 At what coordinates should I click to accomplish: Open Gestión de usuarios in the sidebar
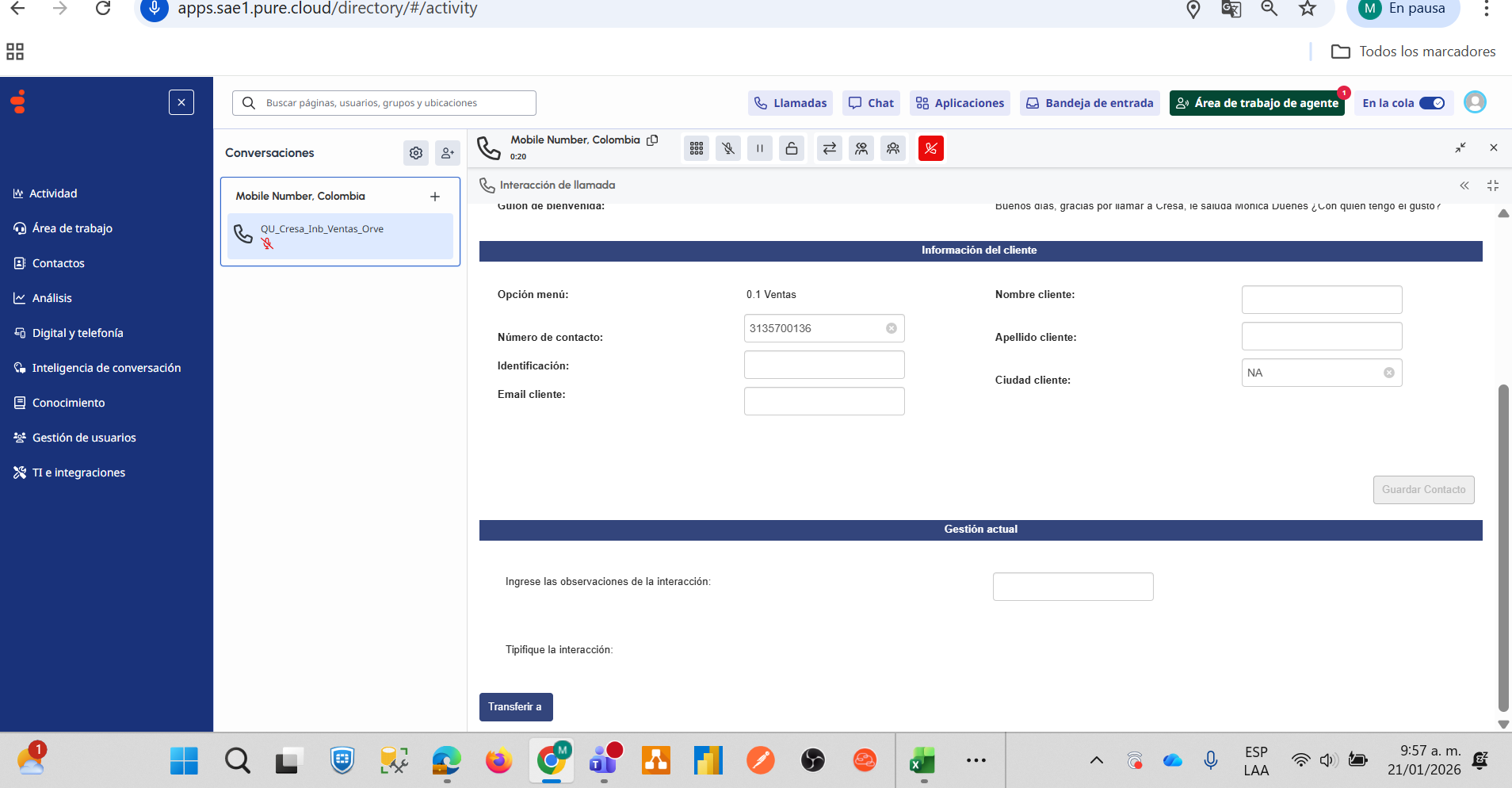click(75, 438)
